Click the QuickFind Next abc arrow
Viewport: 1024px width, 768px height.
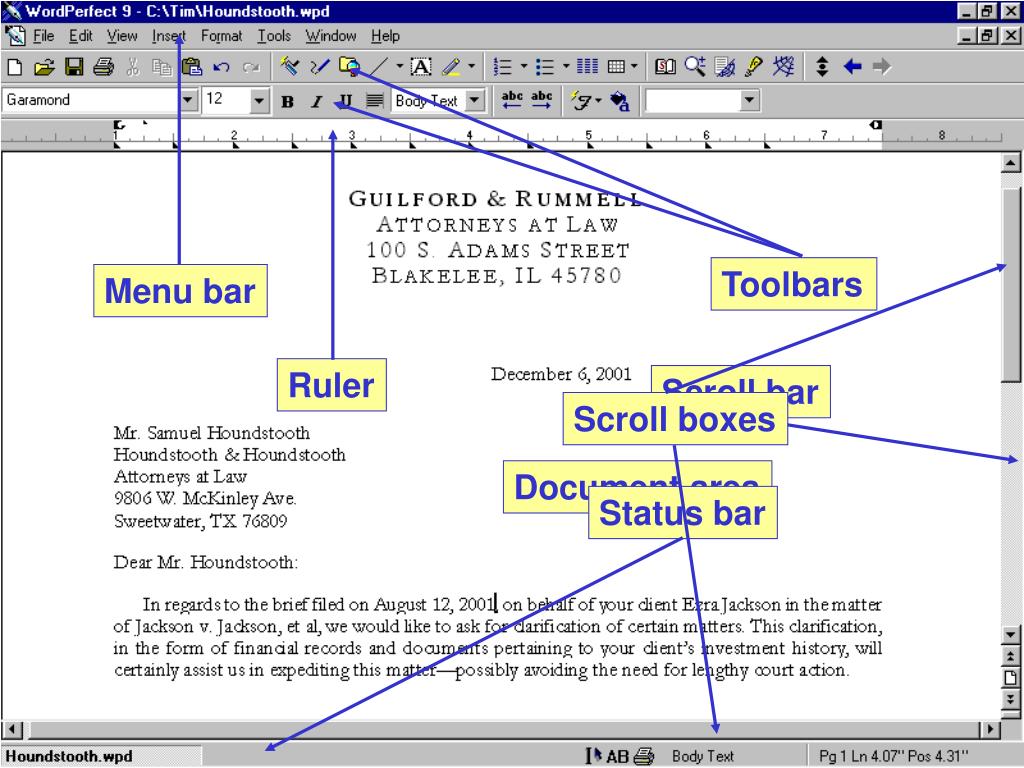coord(542,100)
